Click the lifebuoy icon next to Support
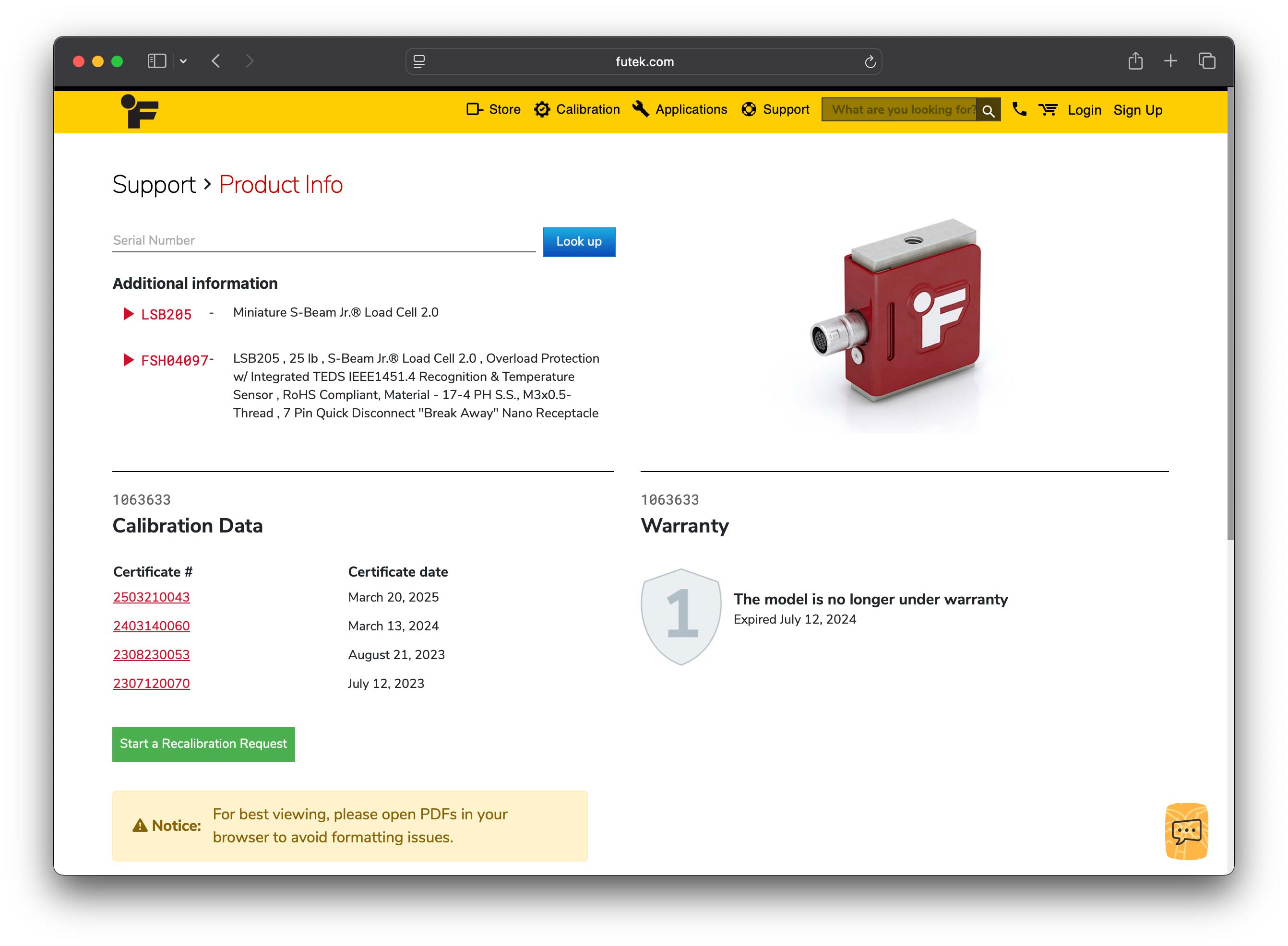This screenshot has height=946, width=1288. coord(749,109)
